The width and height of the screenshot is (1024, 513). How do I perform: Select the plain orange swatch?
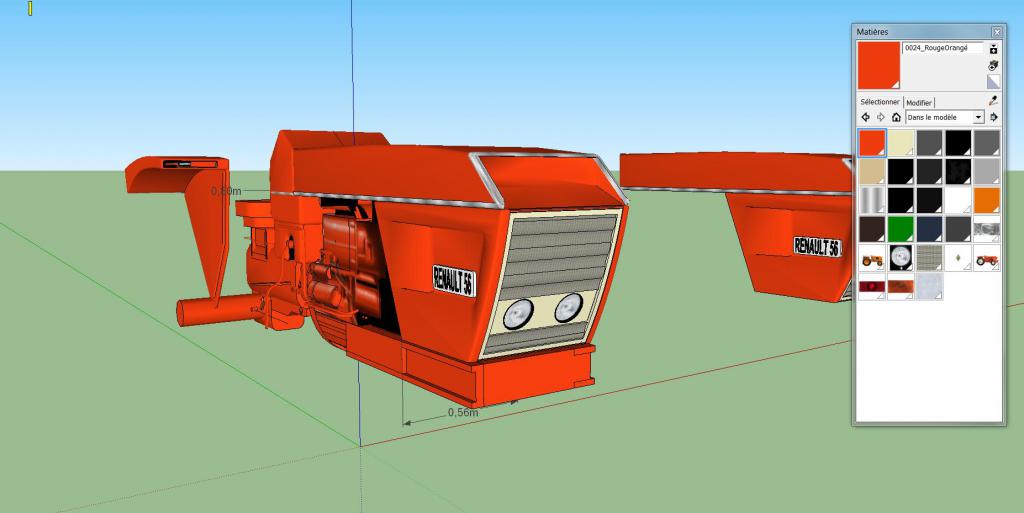click(x=987, y=200)
